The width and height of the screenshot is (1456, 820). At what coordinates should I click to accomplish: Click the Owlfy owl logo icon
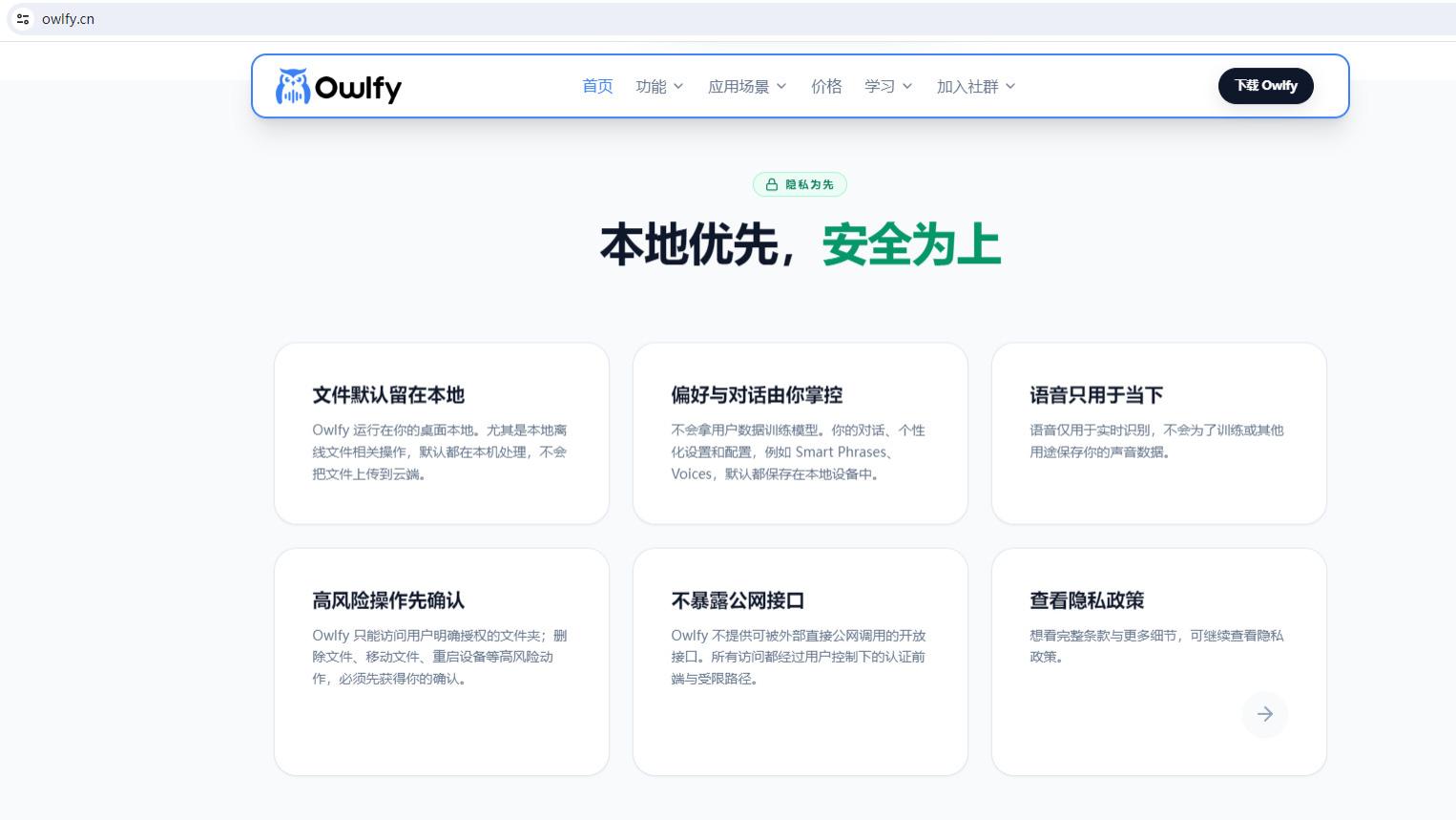coord(293,86)
